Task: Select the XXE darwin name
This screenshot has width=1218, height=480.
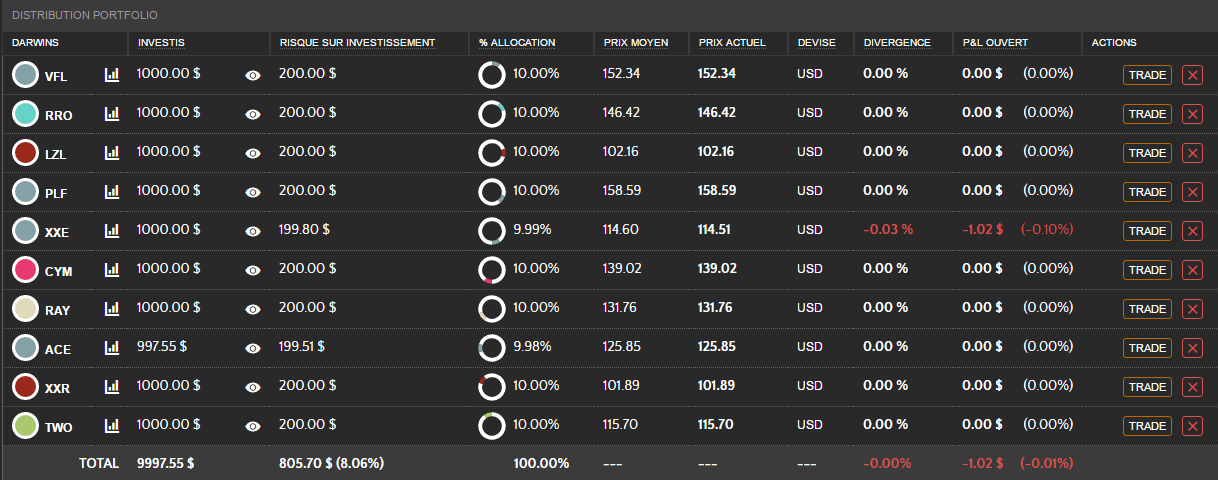Action: [57, 232]
